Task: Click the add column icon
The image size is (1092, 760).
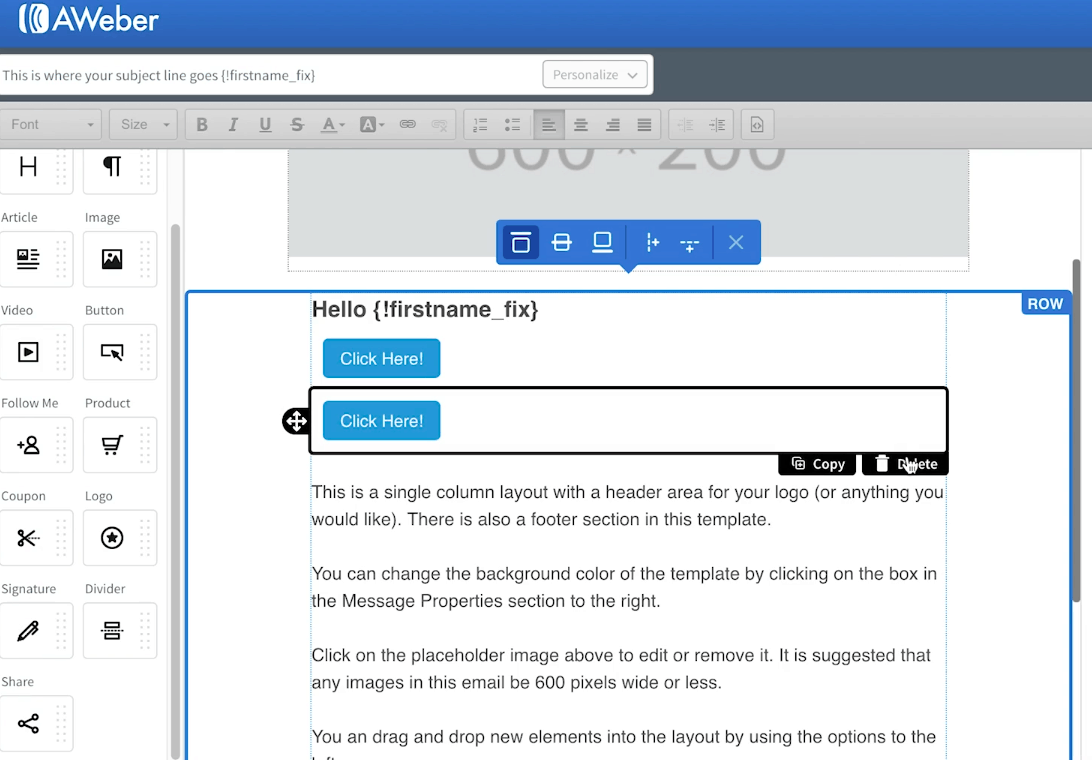Action: click(653, 242)
